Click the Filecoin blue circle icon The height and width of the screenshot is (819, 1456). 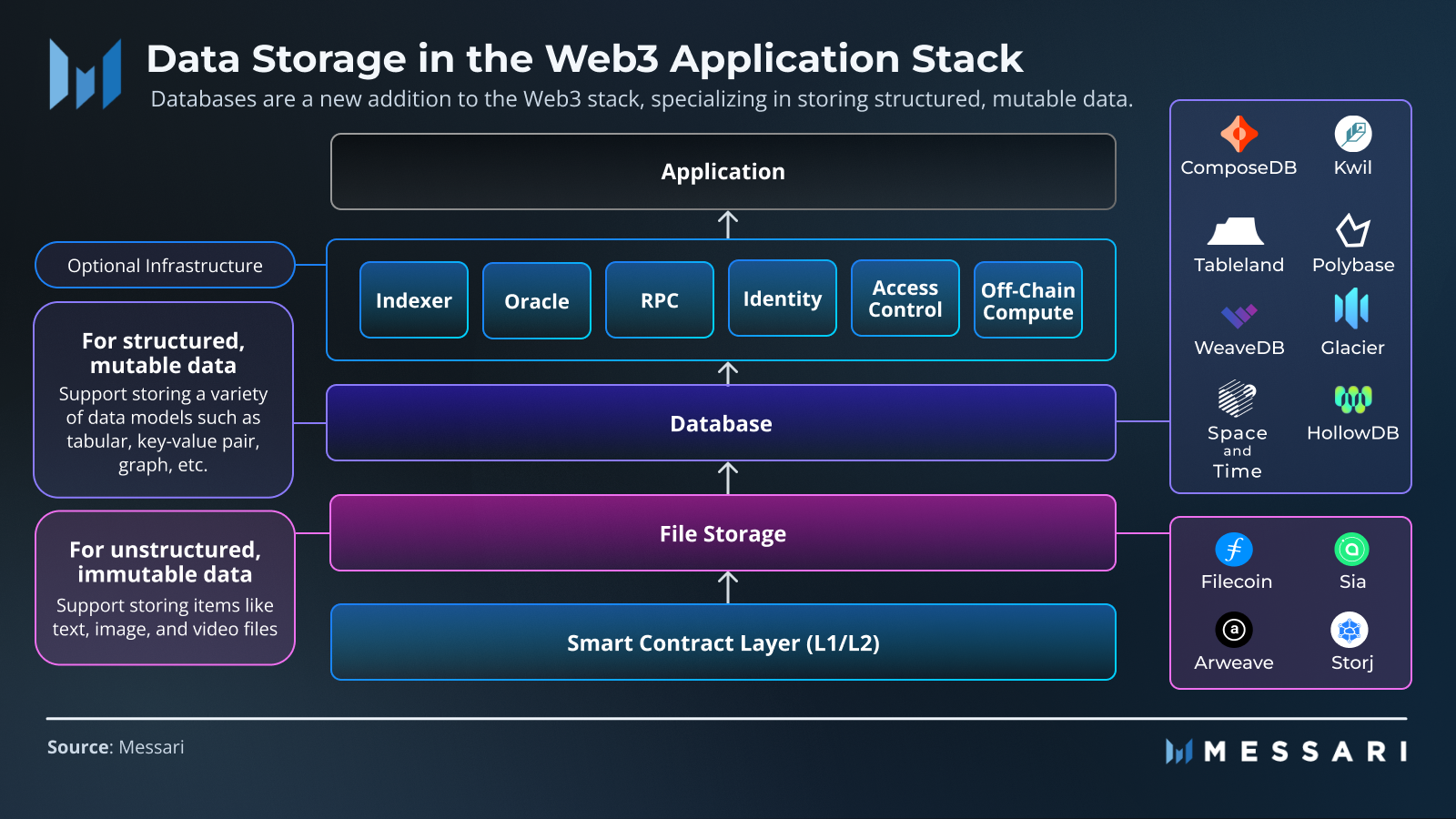pyautogui.click(x=1234, y=550)
